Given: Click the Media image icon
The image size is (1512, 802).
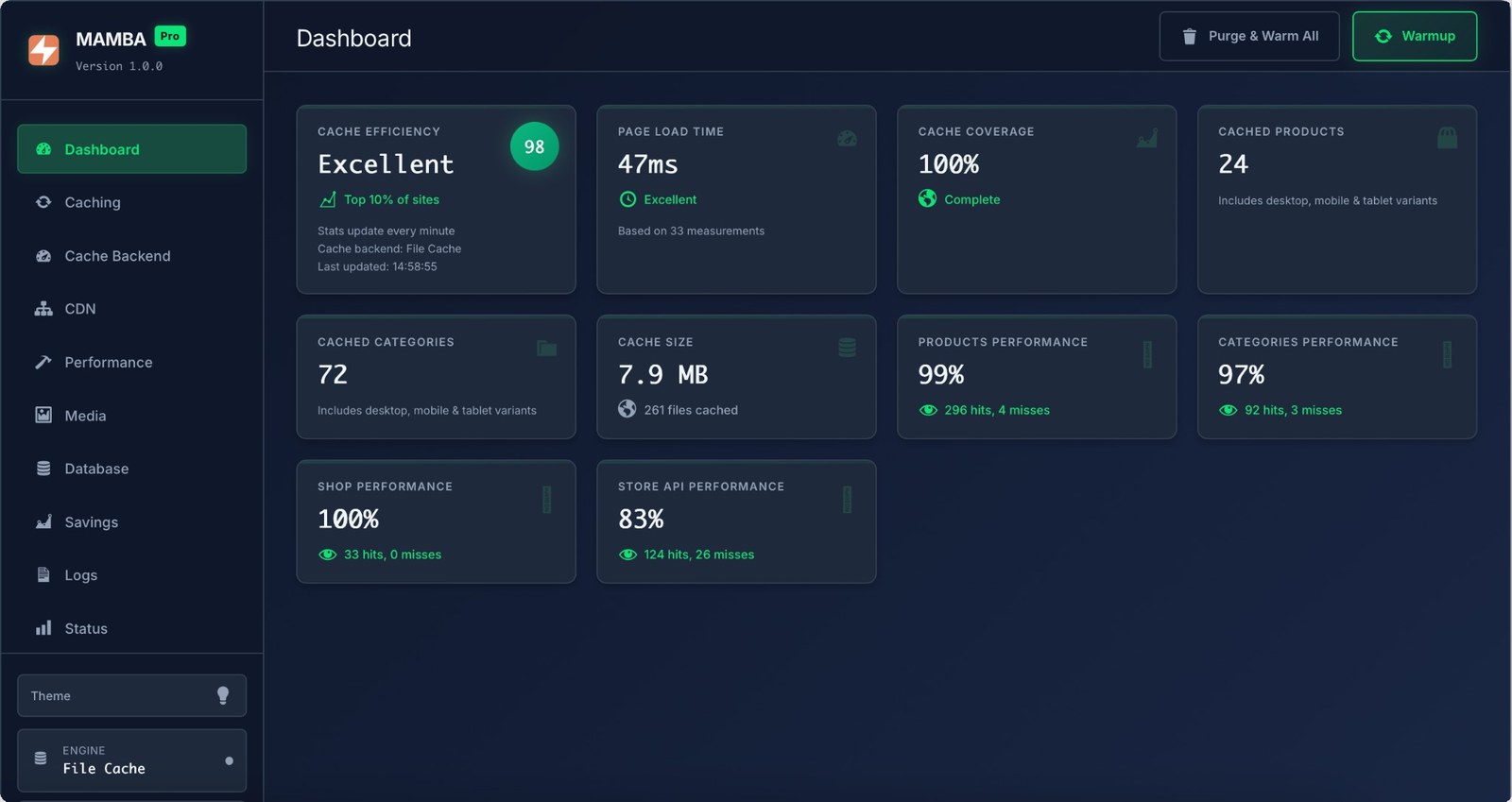Looking at the screenshot, I should 43,416.
